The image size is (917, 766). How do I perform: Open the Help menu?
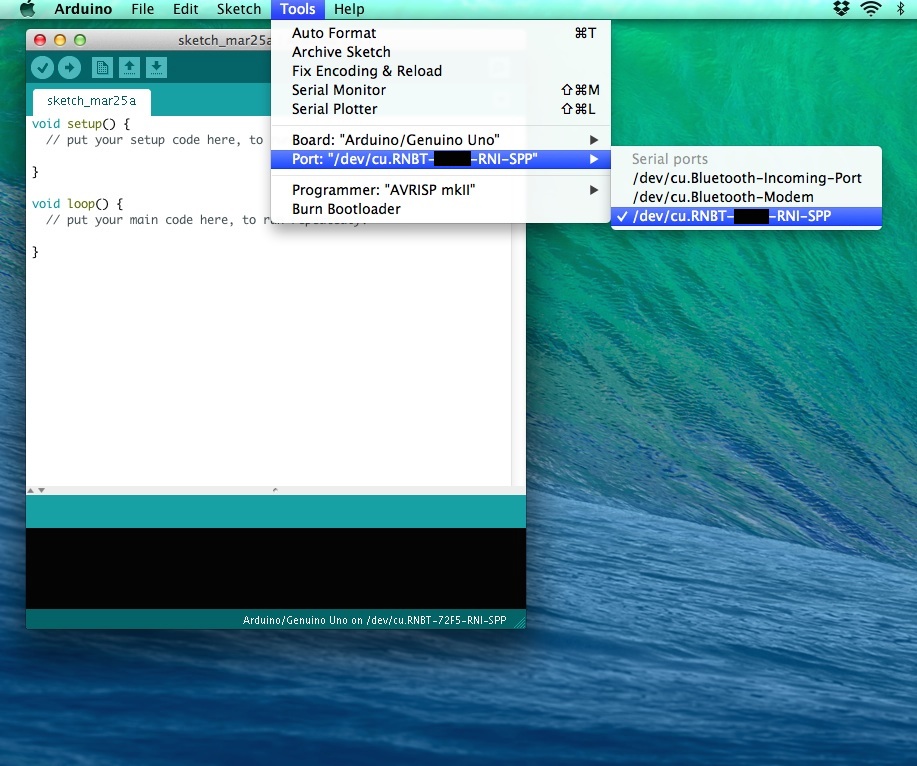(349, 9)
